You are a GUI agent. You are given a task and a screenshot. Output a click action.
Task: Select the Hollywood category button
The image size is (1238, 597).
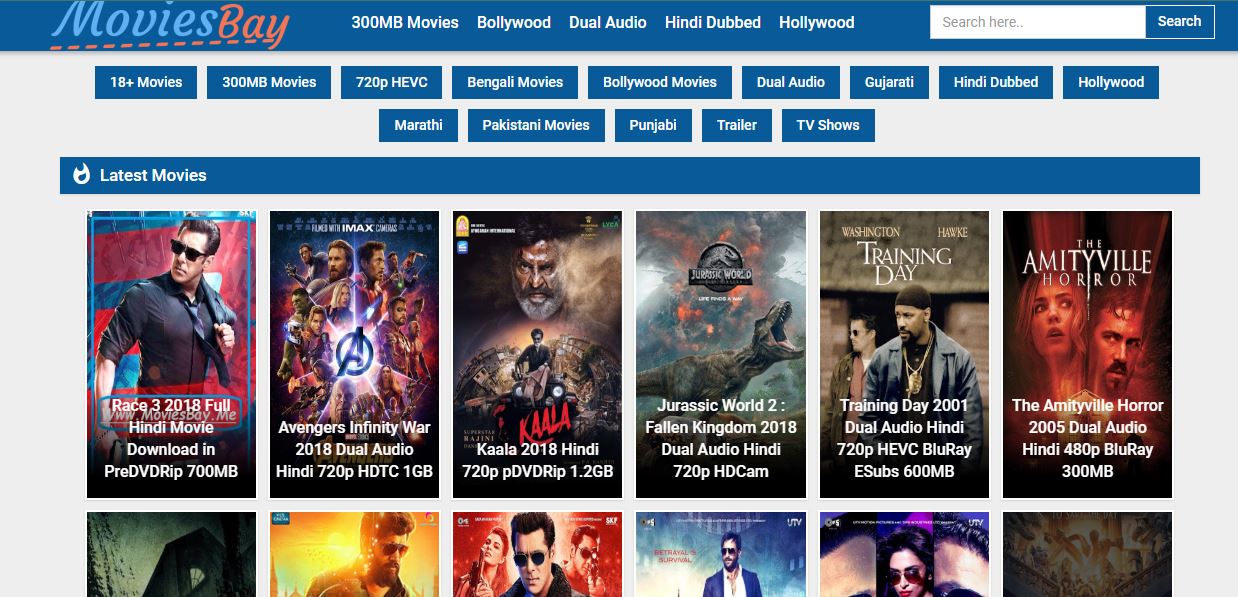point(1111,82)
